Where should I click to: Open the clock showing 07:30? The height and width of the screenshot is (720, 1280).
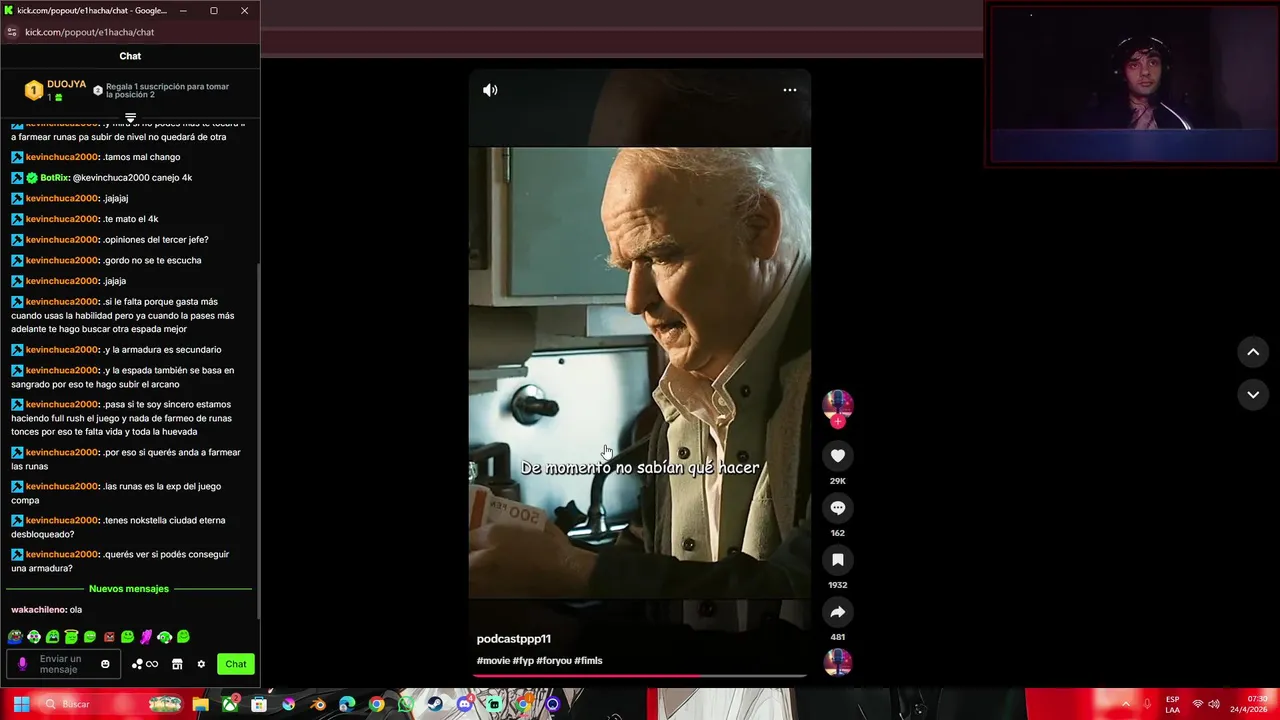1247,705
